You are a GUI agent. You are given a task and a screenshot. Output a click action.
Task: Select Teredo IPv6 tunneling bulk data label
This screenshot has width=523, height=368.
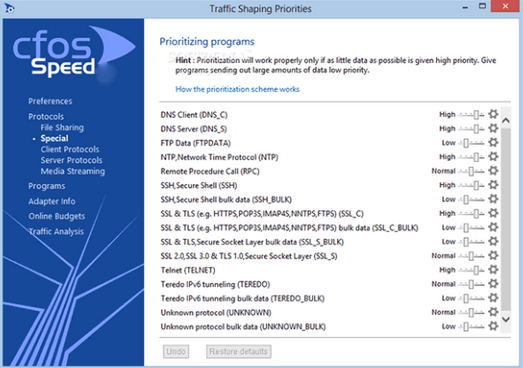[242, 298]
